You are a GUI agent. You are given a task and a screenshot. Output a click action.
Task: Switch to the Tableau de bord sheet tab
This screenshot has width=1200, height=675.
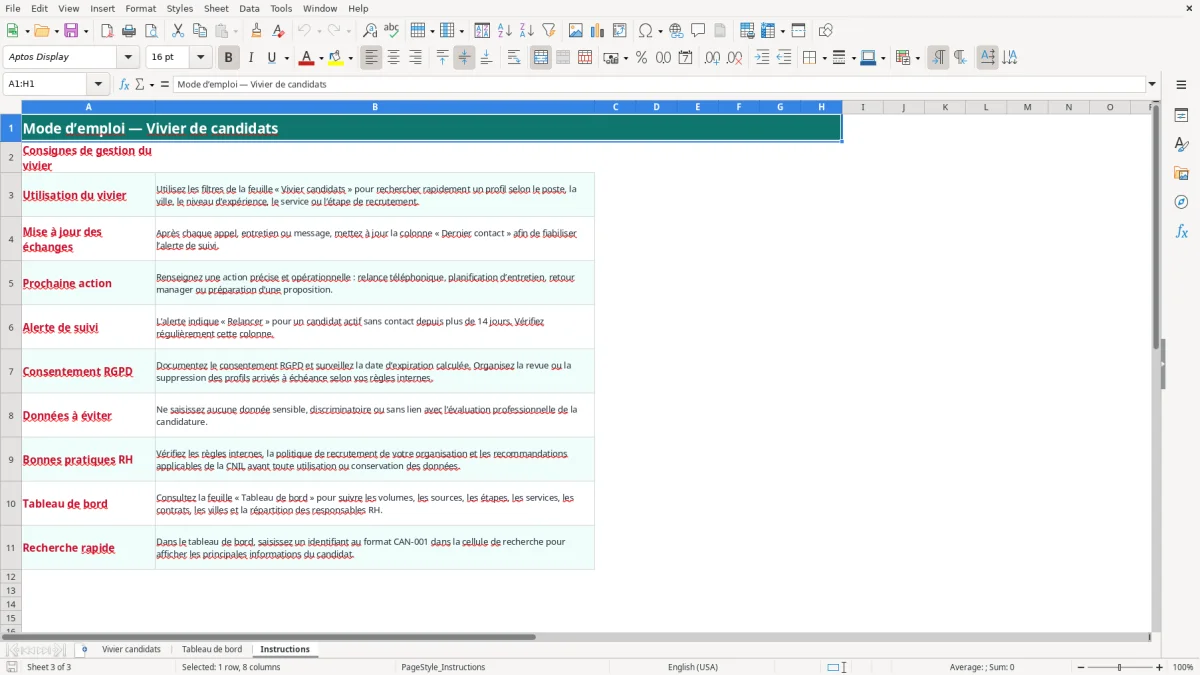[212, 650]
